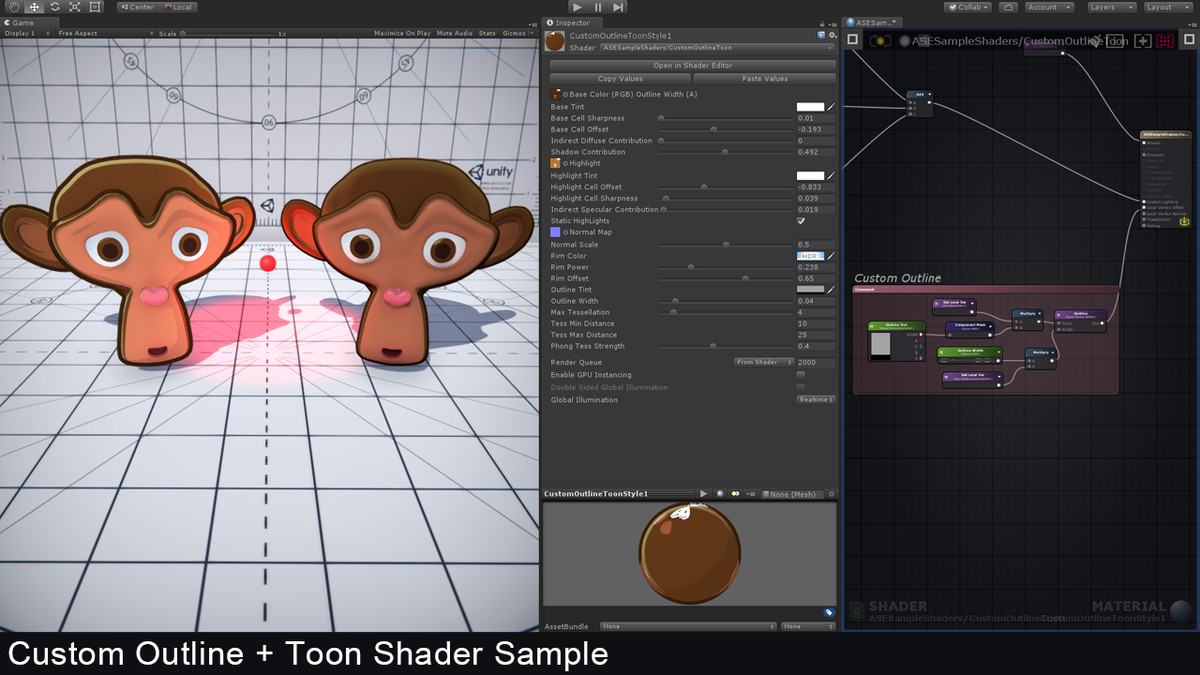Click the Pause button
The image size is (1200, 675).
click(x=598, y=7)
